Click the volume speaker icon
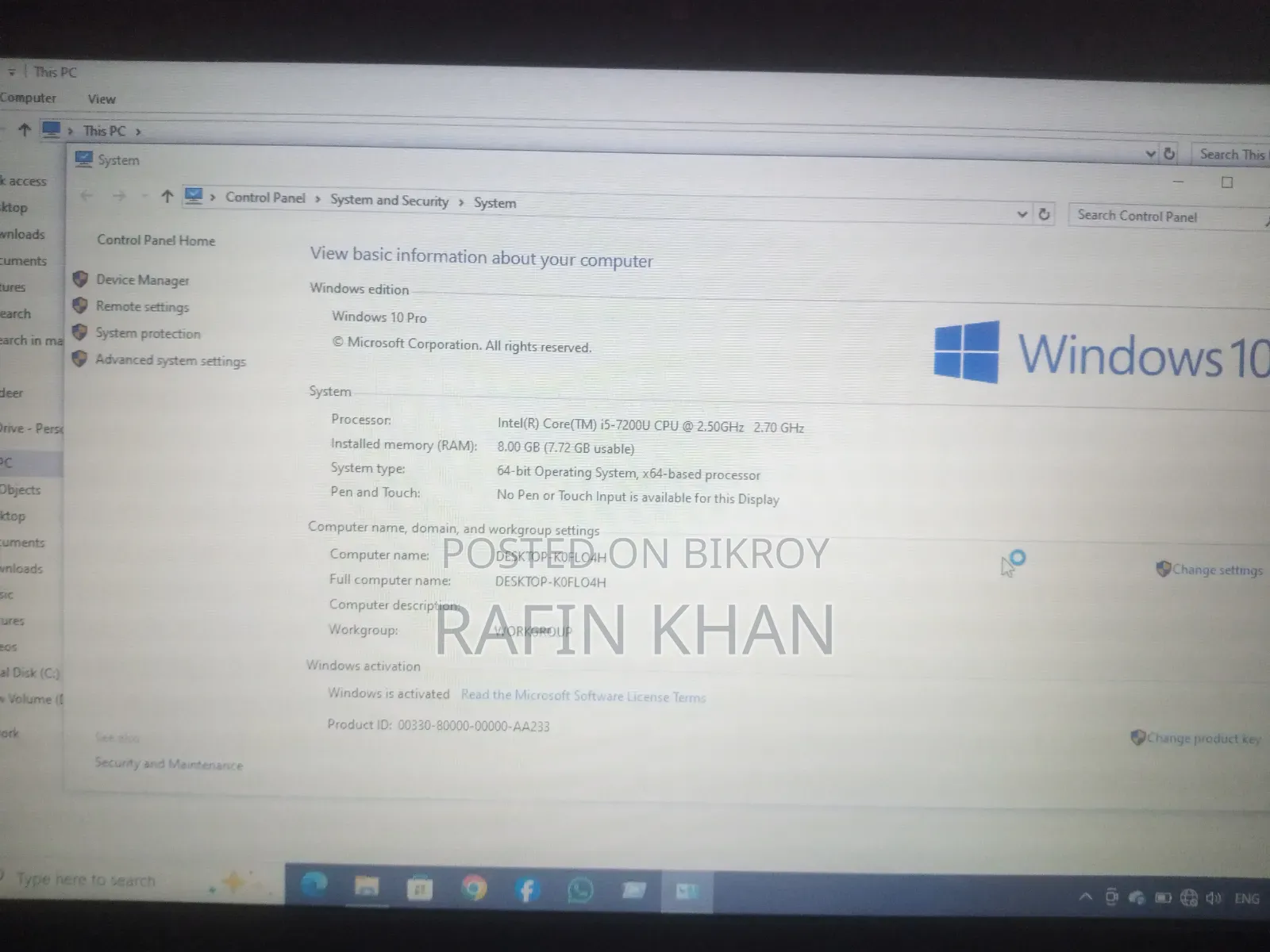This screenshot has width=1270, height=952. click(x=1214, y=898)
